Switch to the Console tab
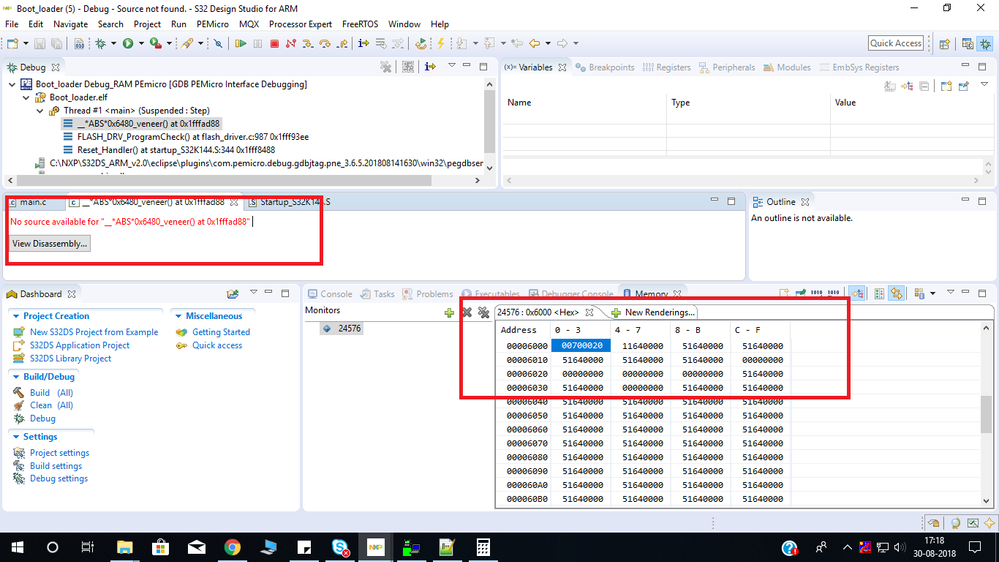Screen dimensions: 999x562 pos(329,294)
